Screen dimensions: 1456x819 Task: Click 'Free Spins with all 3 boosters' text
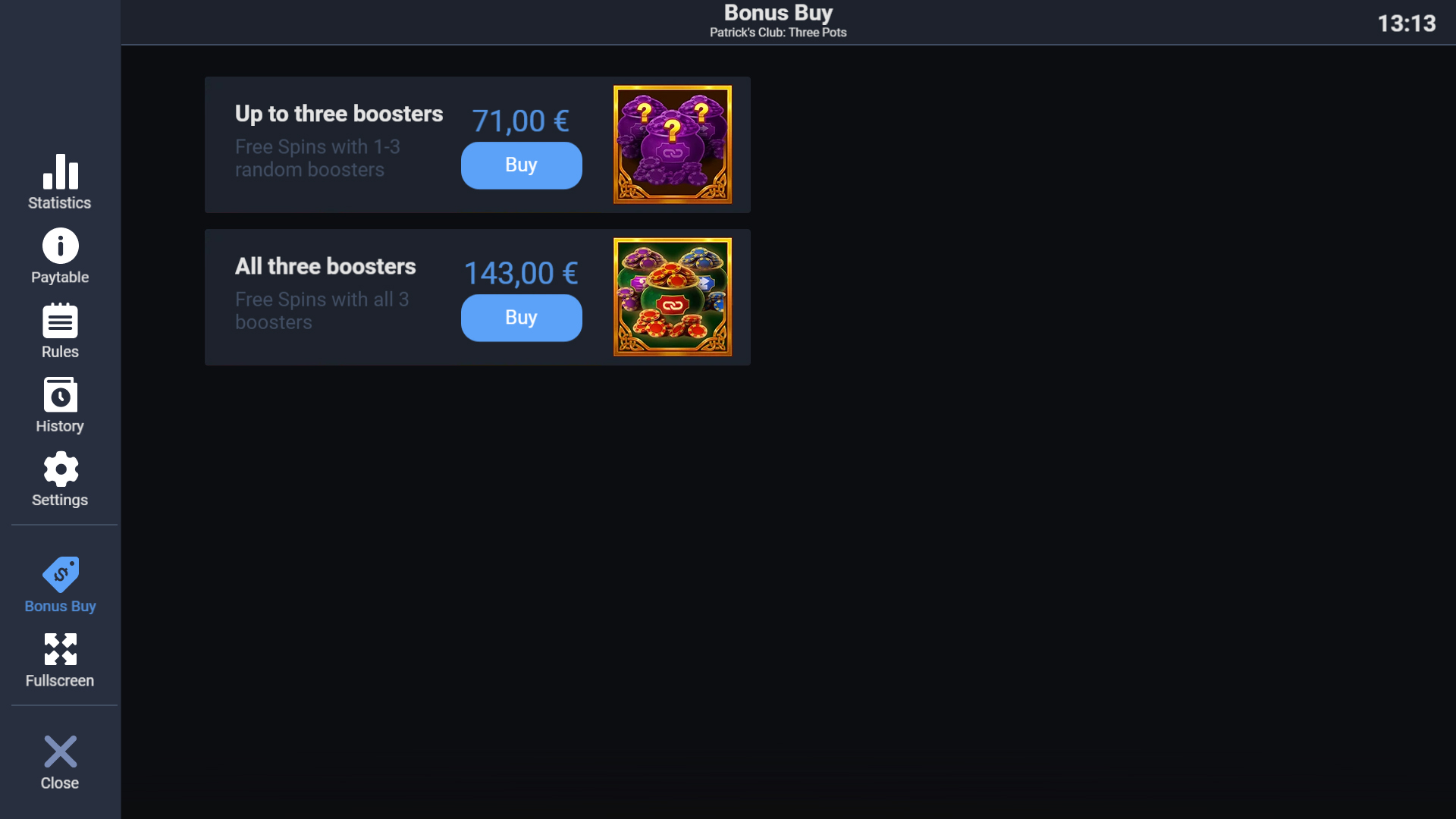point(322,310)
